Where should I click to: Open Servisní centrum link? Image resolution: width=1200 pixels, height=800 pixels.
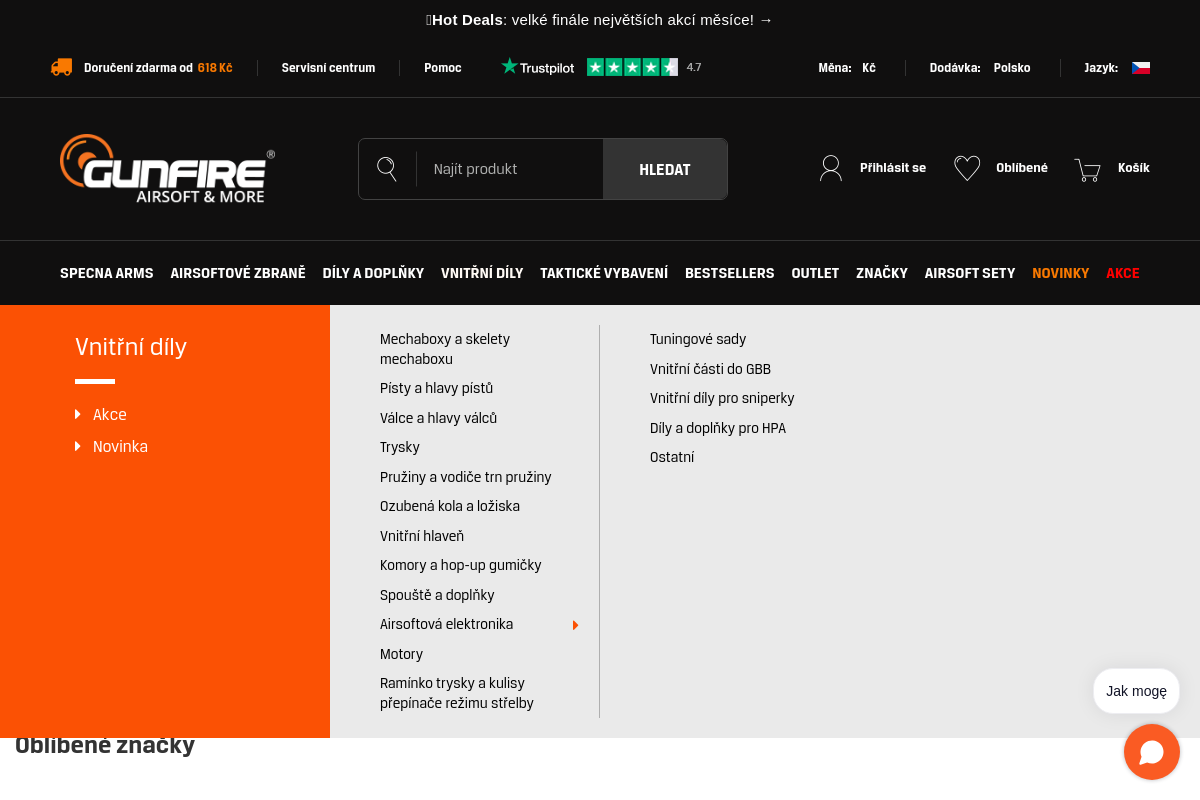[328, 68]
